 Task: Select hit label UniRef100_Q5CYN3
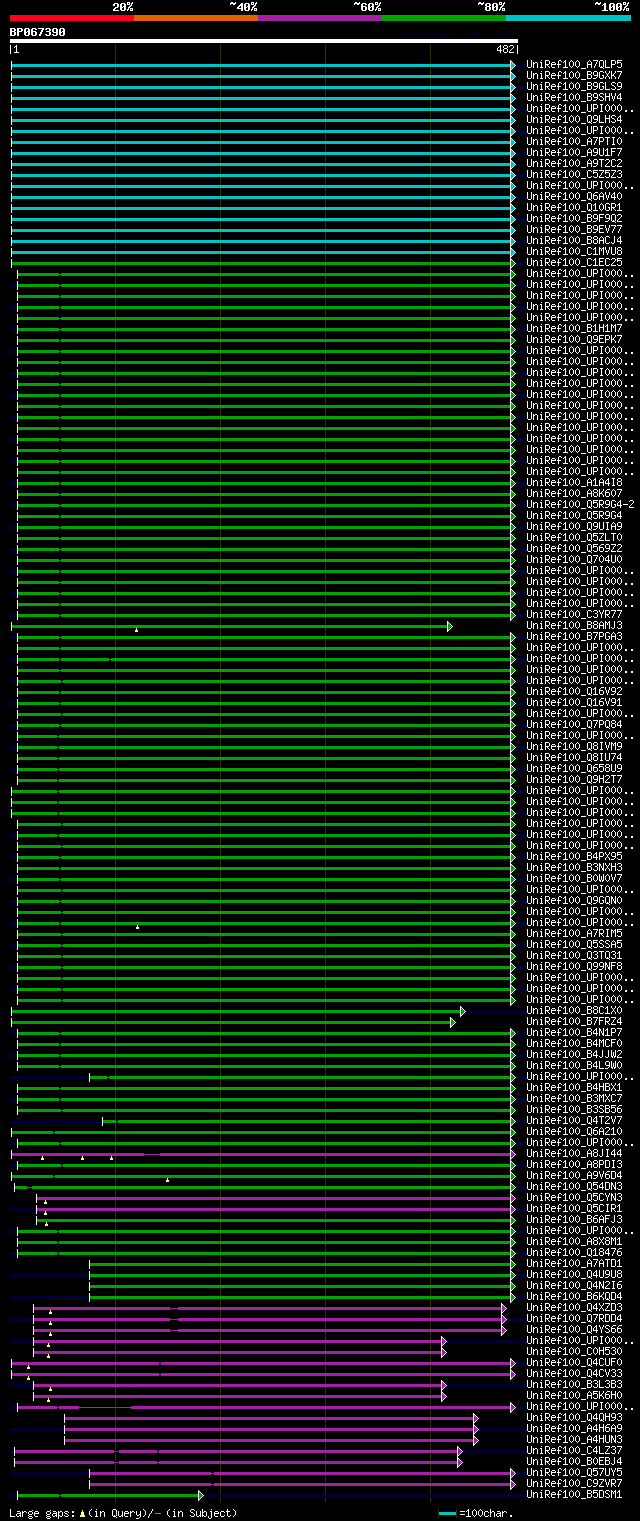pyautogui.click(x=574, y=1197)
